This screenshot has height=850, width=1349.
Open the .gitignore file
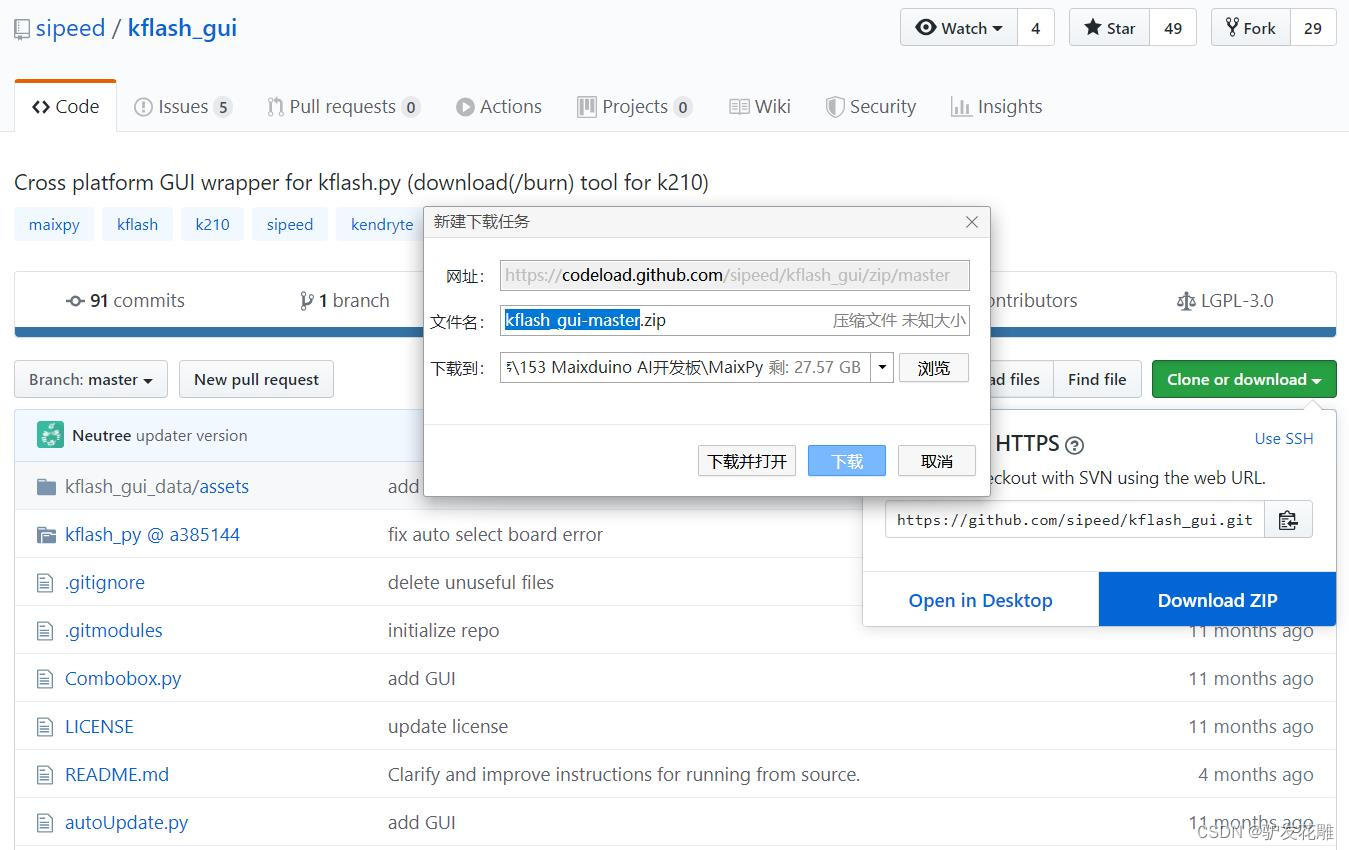[105, 582]
